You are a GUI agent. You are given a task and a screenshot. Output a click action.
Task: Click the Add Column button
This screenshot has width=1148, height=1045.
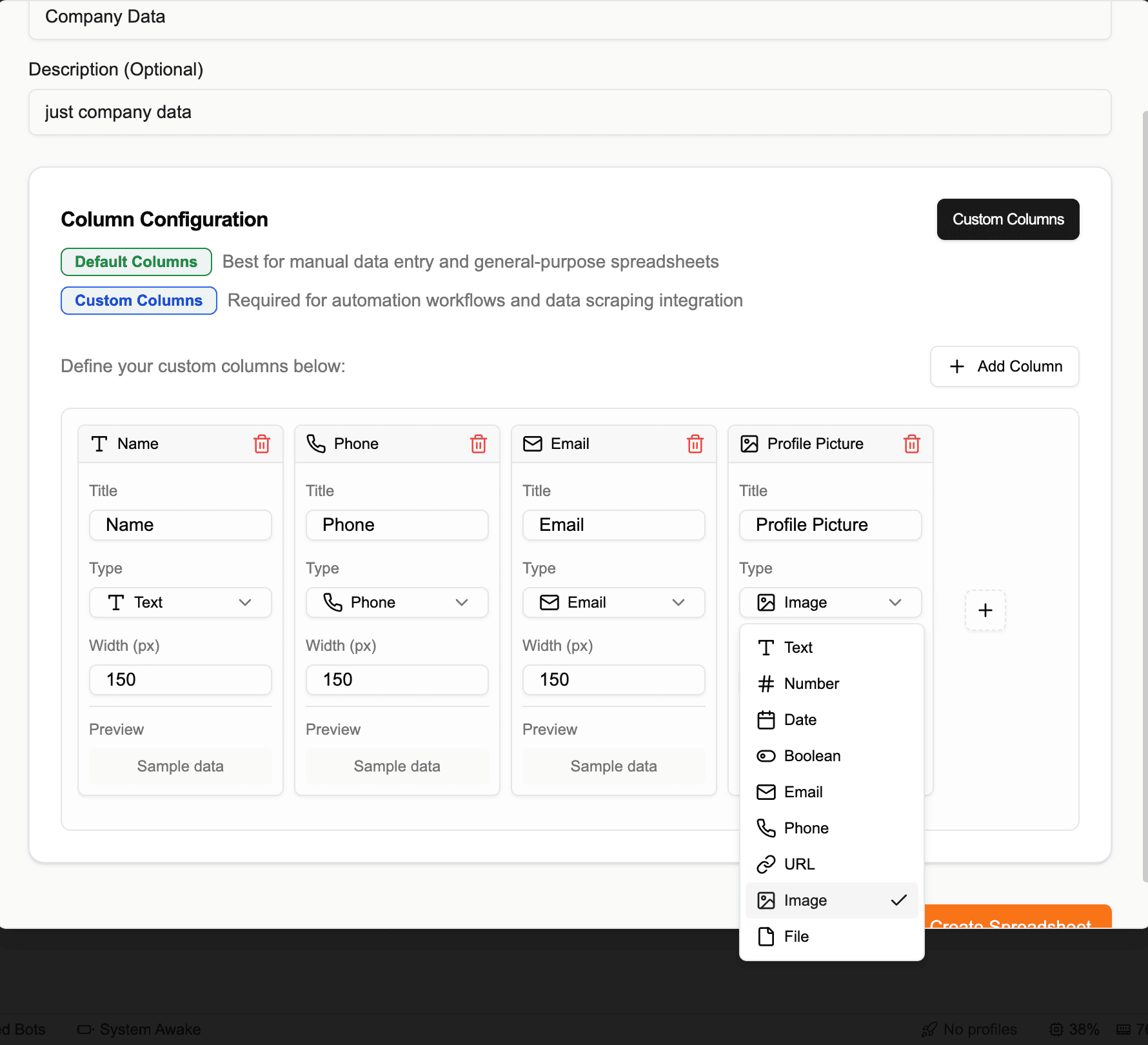[1004, 366]
